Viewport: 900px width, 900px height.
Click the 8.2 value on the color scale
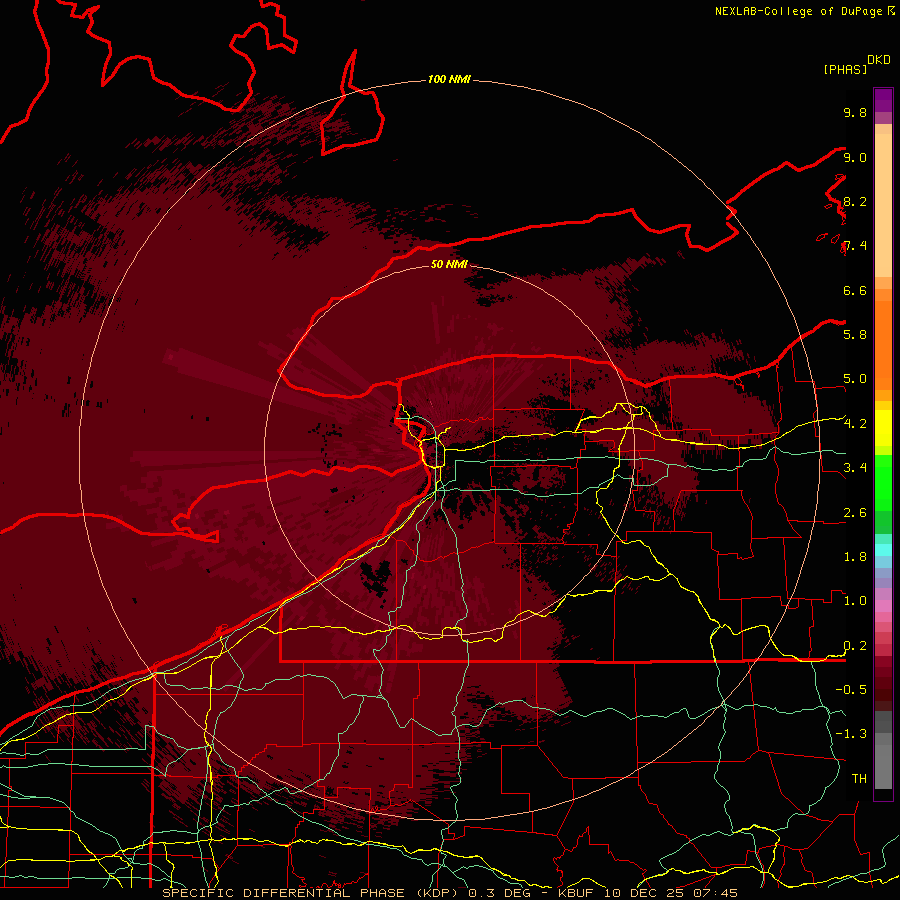click(x=855, y=201)
